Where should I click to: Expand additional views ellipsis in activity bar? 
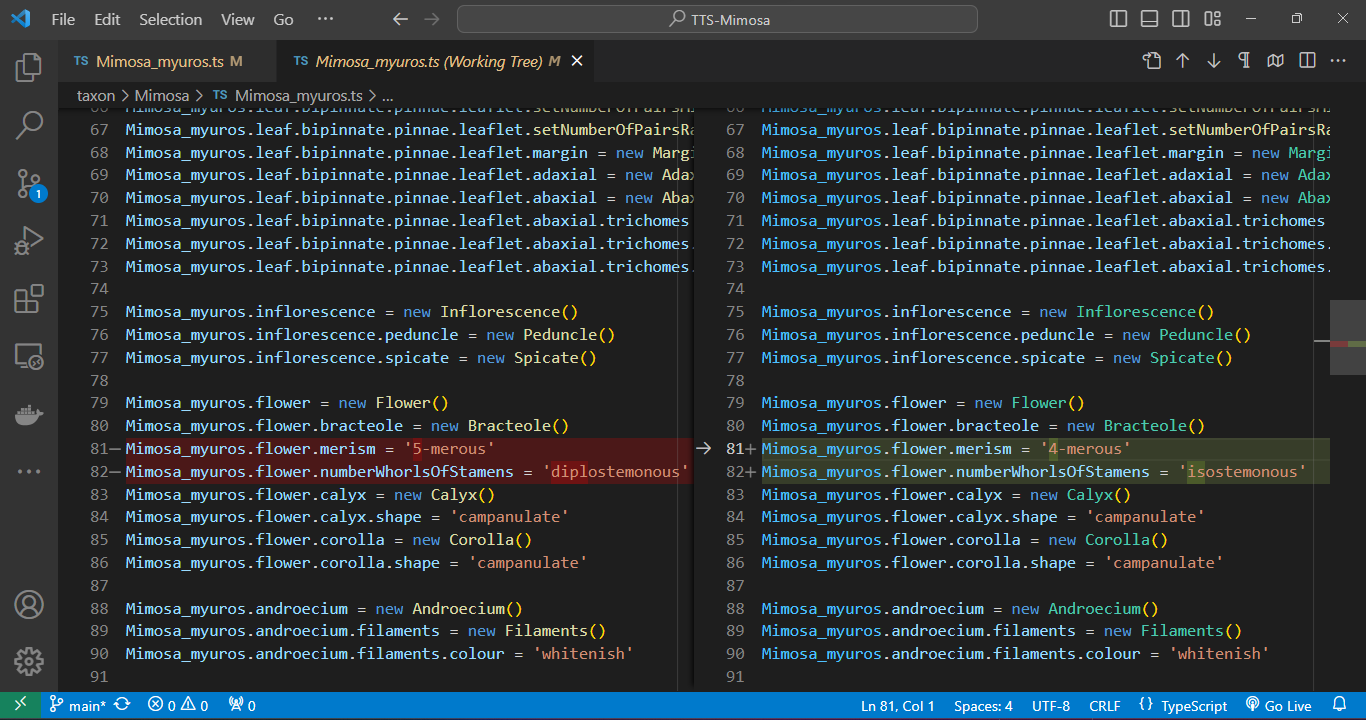pyautogui.click(x=28, y=471)
